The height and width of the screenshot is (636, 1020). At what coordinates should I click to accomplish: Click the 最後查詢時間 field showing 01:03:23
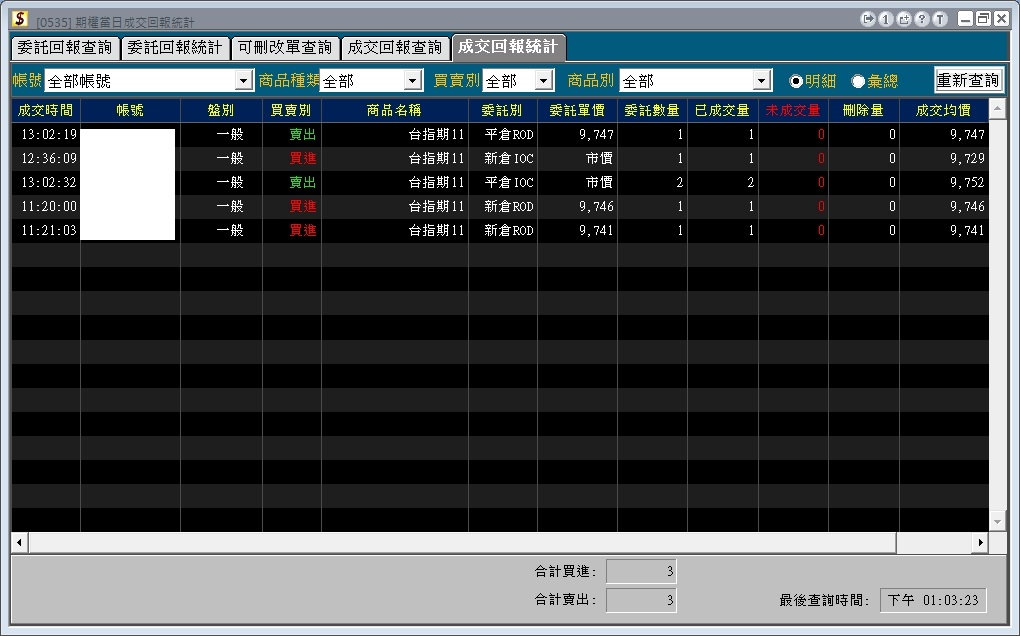tap(933, 600)
